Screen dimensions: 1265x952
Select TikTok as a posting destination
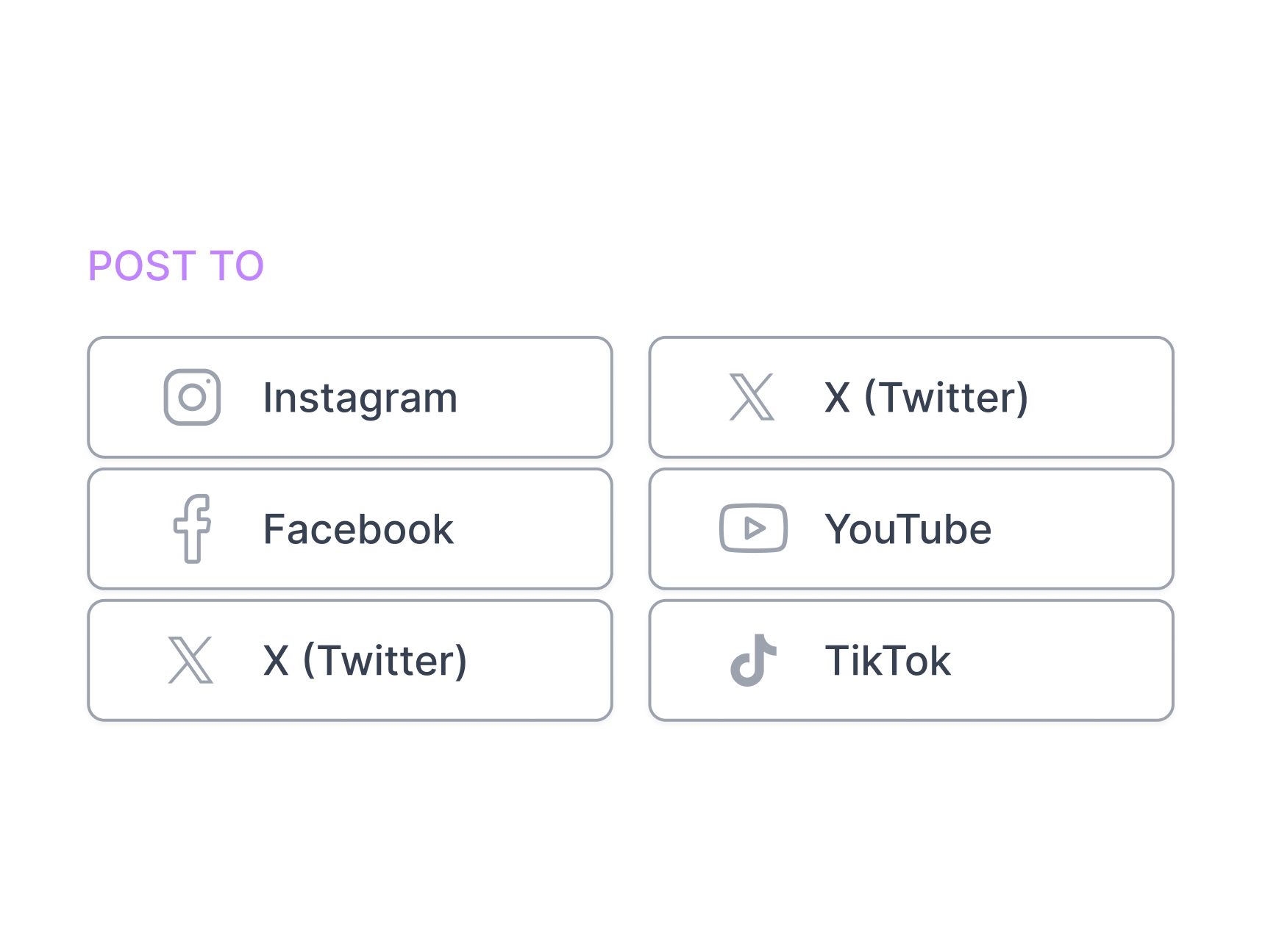(x=911, y=659)
